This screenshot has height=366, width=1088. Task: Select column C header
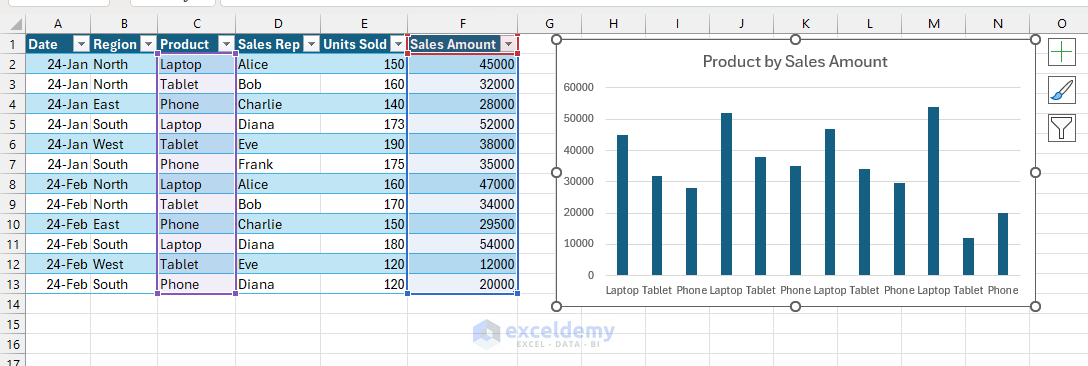(196, 24)
